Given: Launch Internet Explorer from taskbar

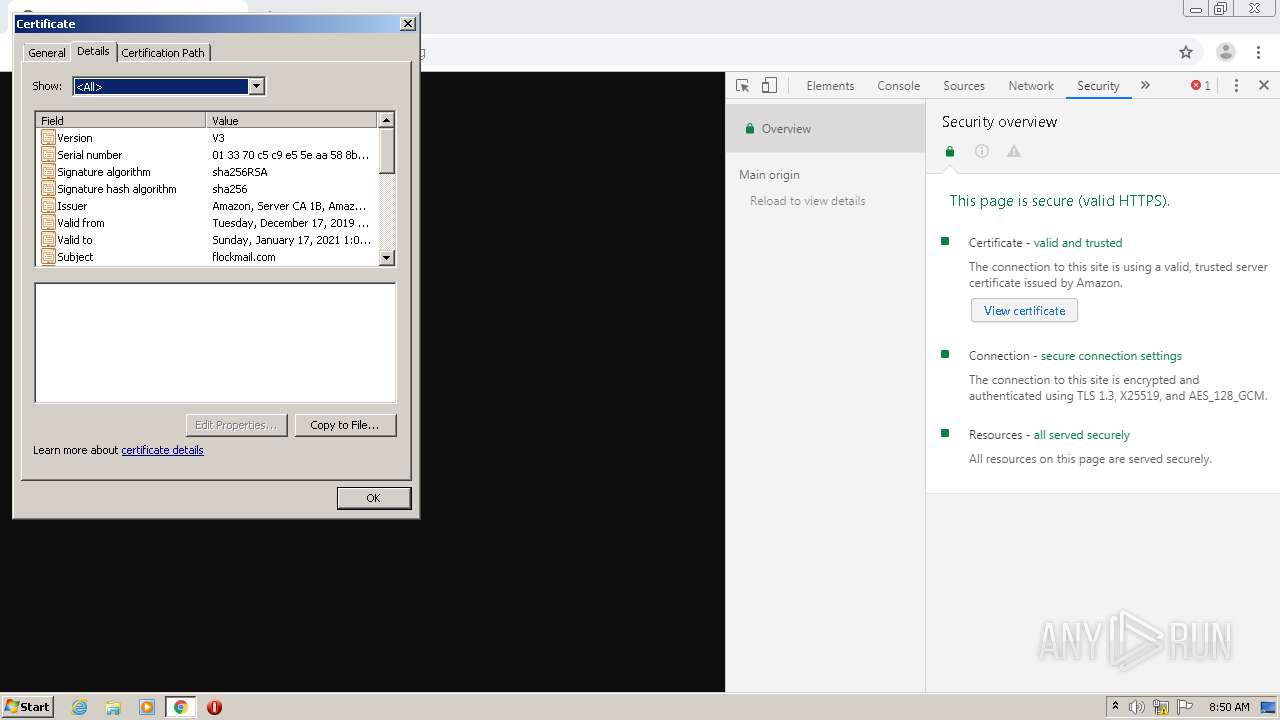Looking at the screenshot, I should (x=80, y=707).
